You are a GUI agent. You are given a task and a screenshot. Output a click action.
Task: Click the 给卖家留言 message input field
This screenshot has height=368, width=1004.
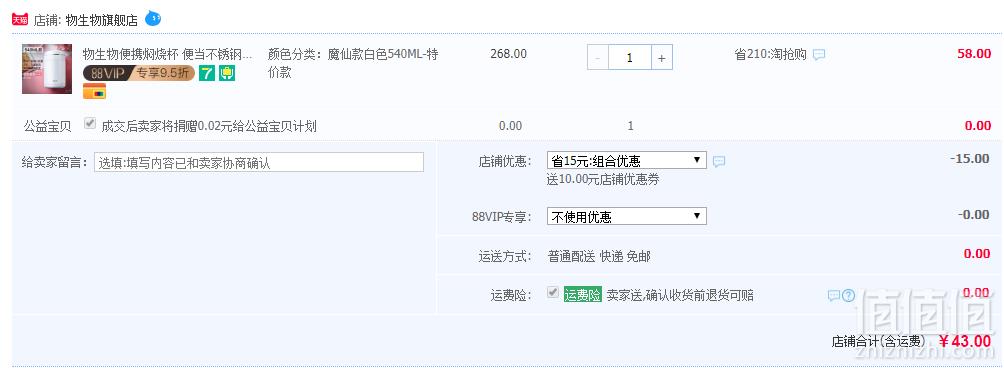click(x=259, y=163)
